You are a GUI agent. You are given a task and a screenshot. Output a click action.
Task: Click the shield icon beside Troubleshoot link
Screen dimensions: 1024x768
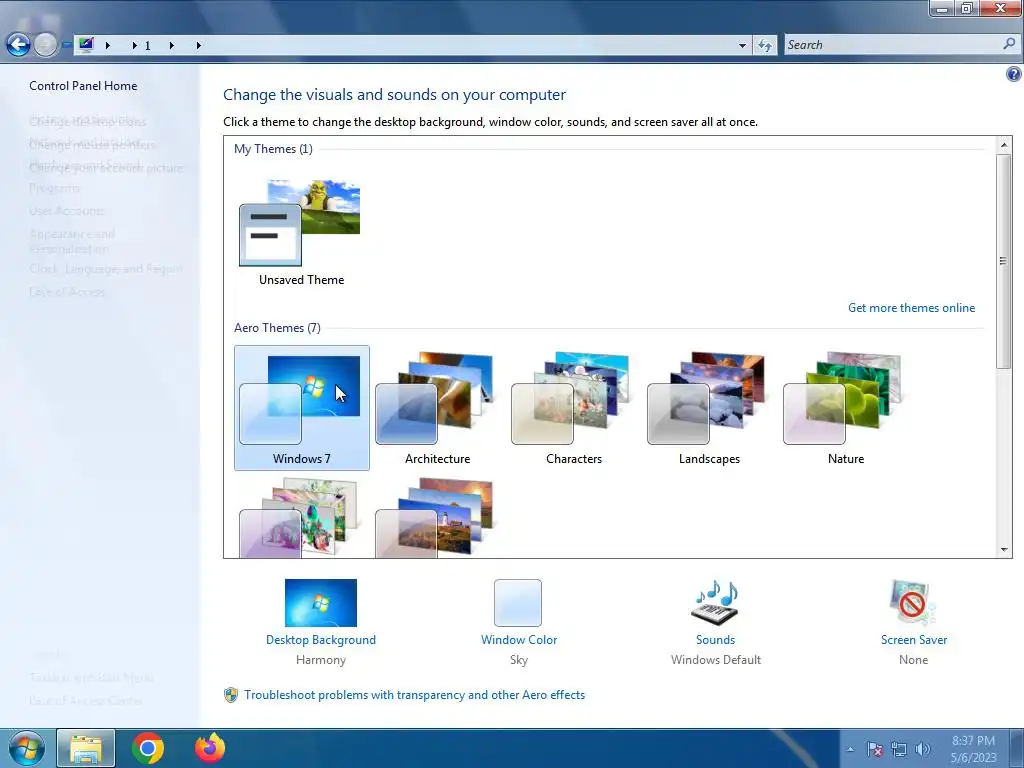[x=231, y=695]
